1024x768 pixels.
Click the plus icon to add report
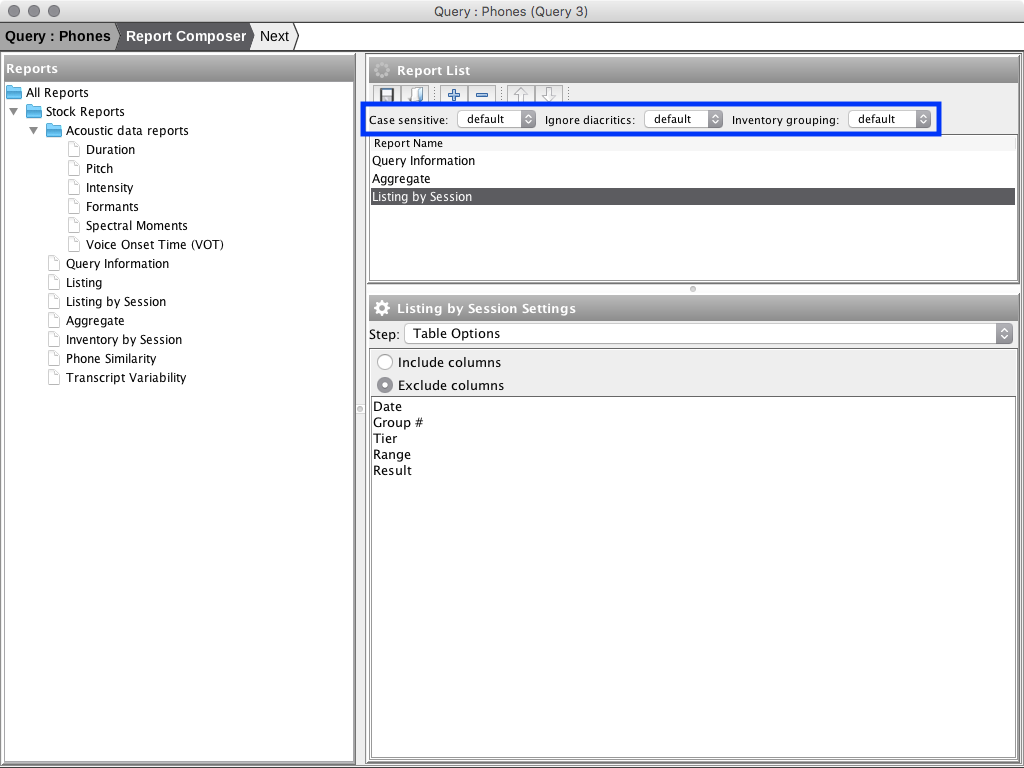pos(454,95)
